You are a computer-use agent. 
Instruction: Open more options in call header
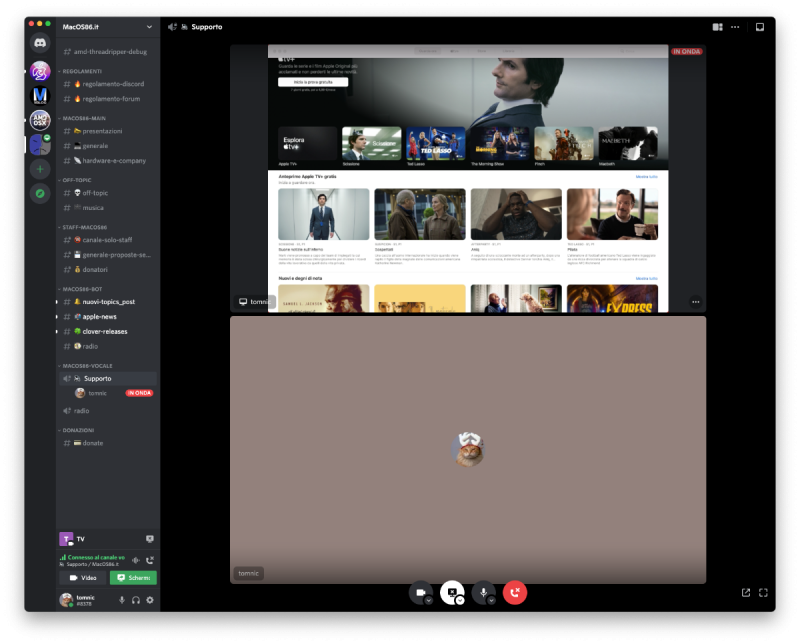tap(735, 27)
